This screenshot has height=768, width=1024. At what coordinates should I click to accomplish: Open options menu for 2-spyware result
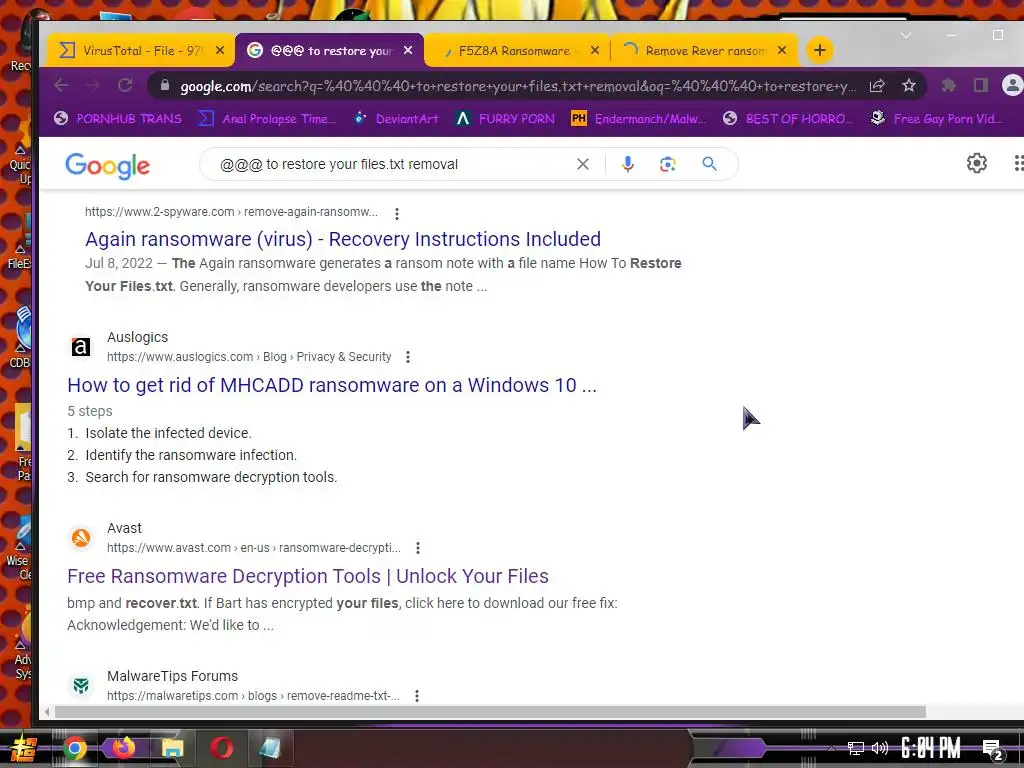click(x=396, y=214)
